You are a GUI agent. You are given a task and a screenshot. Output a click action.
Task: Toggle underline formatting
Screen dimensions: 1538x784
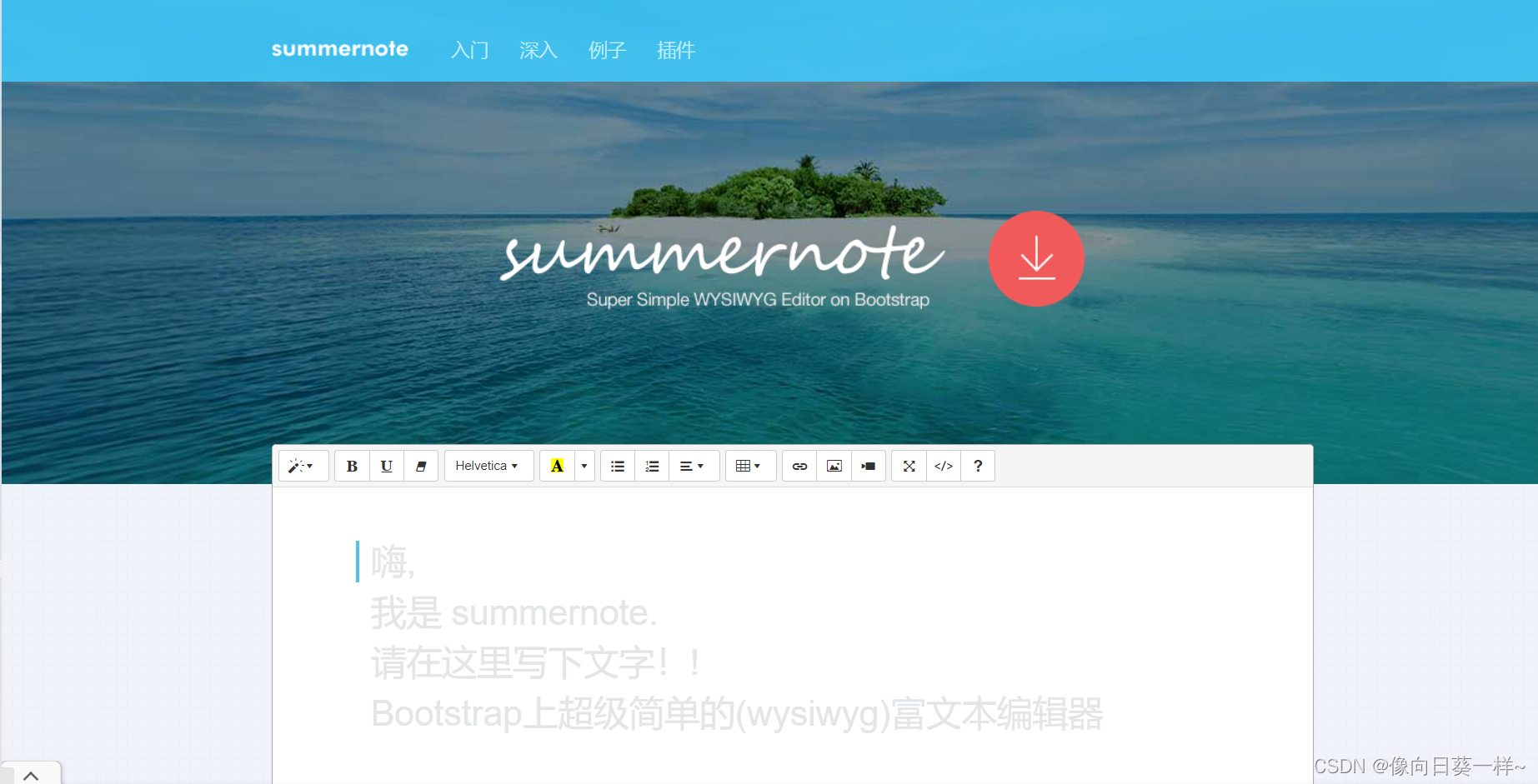pos(386,466)
